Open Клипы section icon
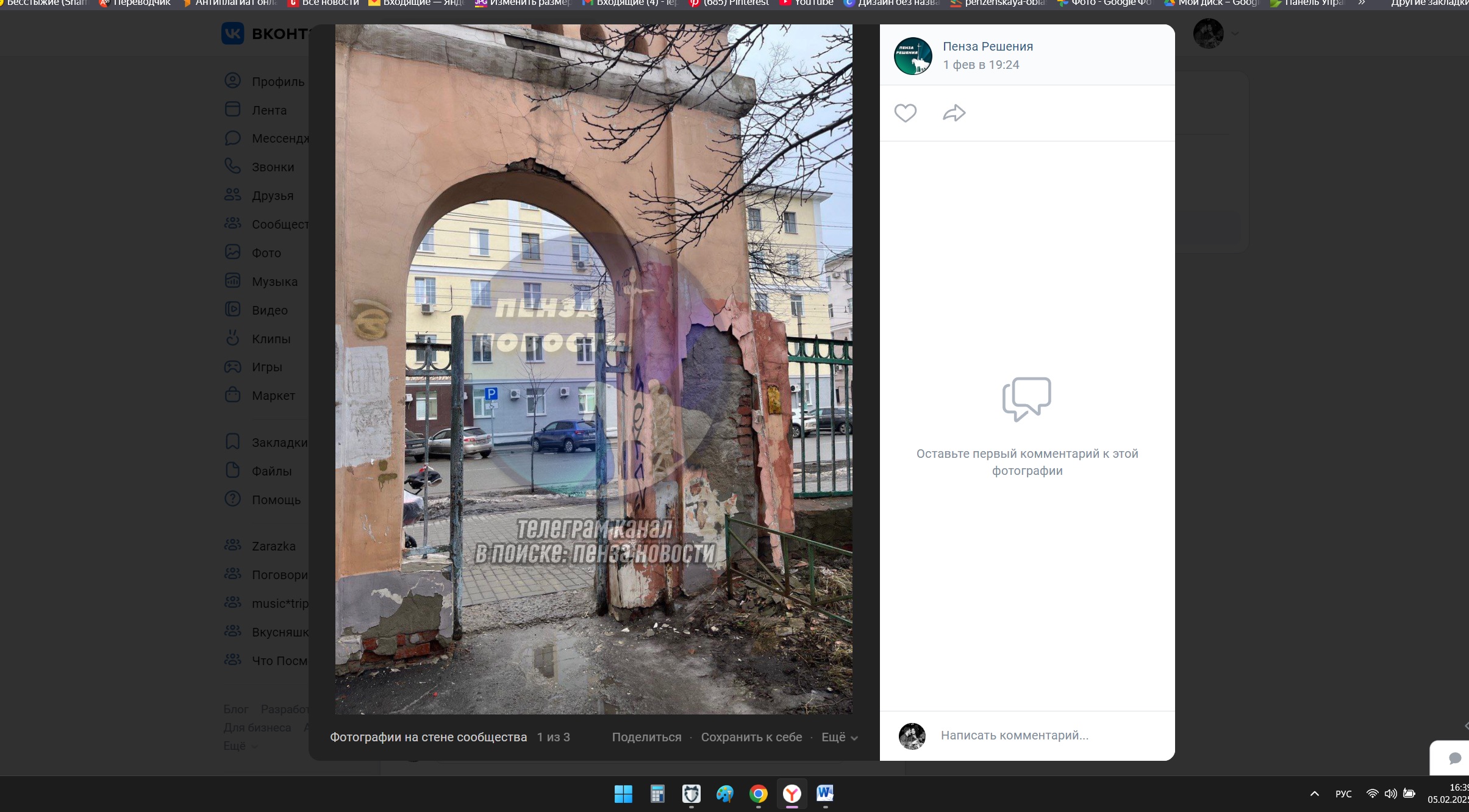The height and width of the screenshot is (812, 1469). tap(232, 338)
